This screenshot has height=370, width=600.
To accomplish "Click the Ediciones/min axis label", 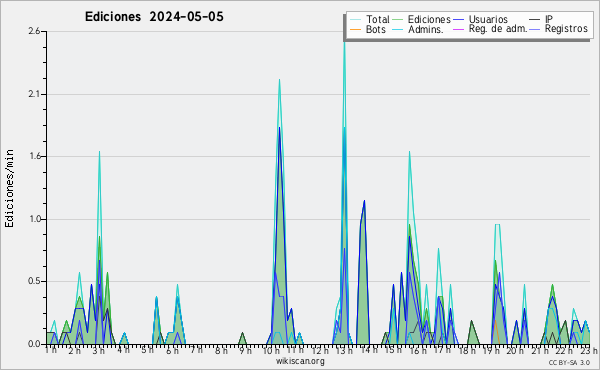I will click(x=9, y=188).
